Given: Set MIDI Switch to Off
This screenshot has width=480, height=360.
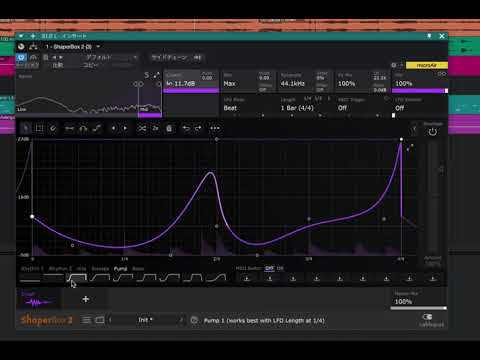Looking at the screenshot, I should pyautogui.click(x=269, y=268).
